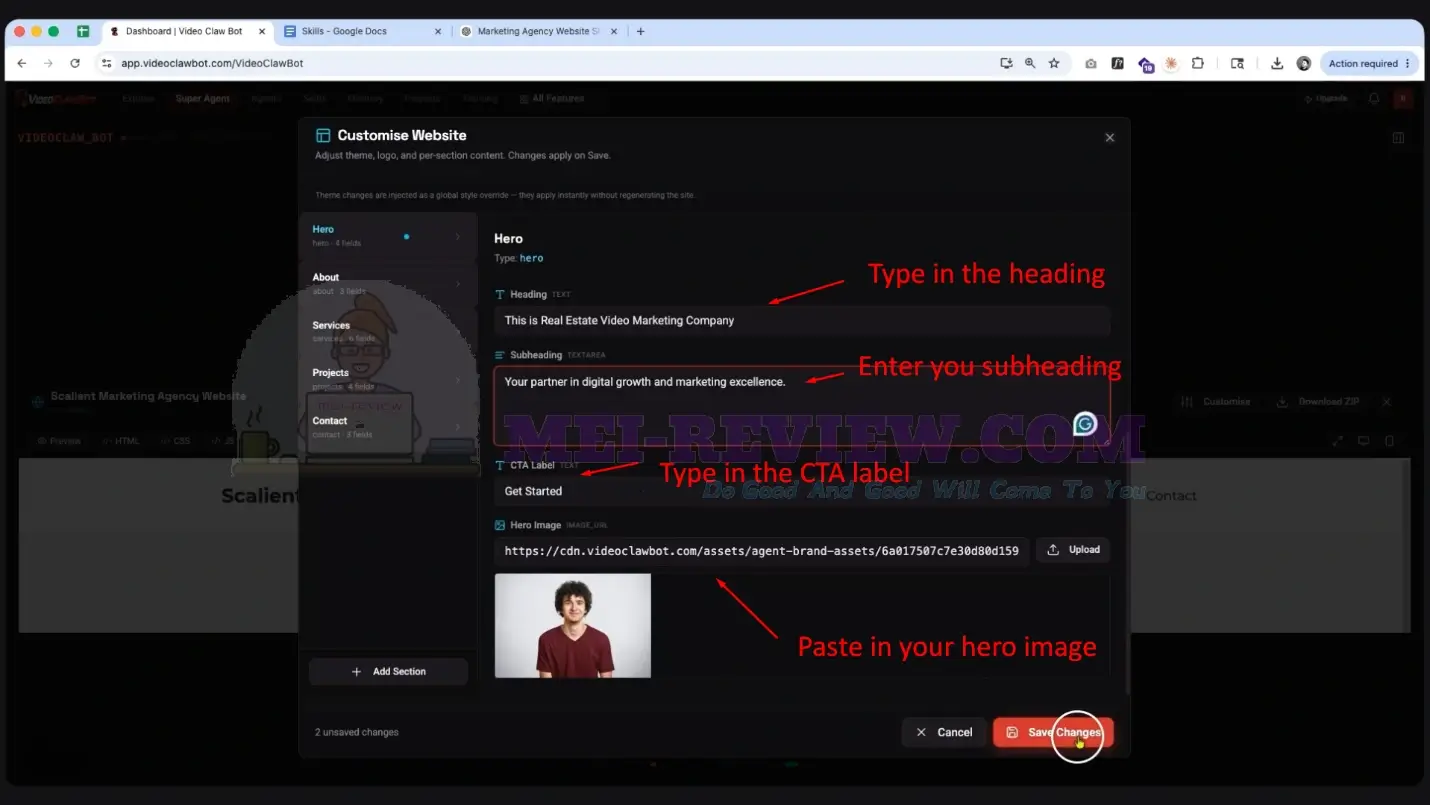Click the address bar URL
The height and width of the screenshot is (805, 1430).
212,63
